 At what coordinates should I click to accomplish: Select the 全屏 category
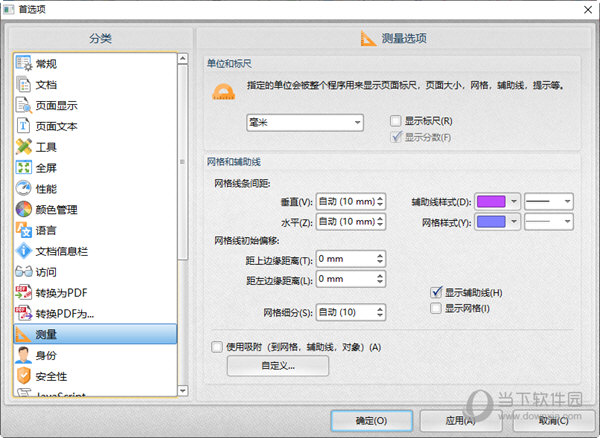[x=95, y=168]
